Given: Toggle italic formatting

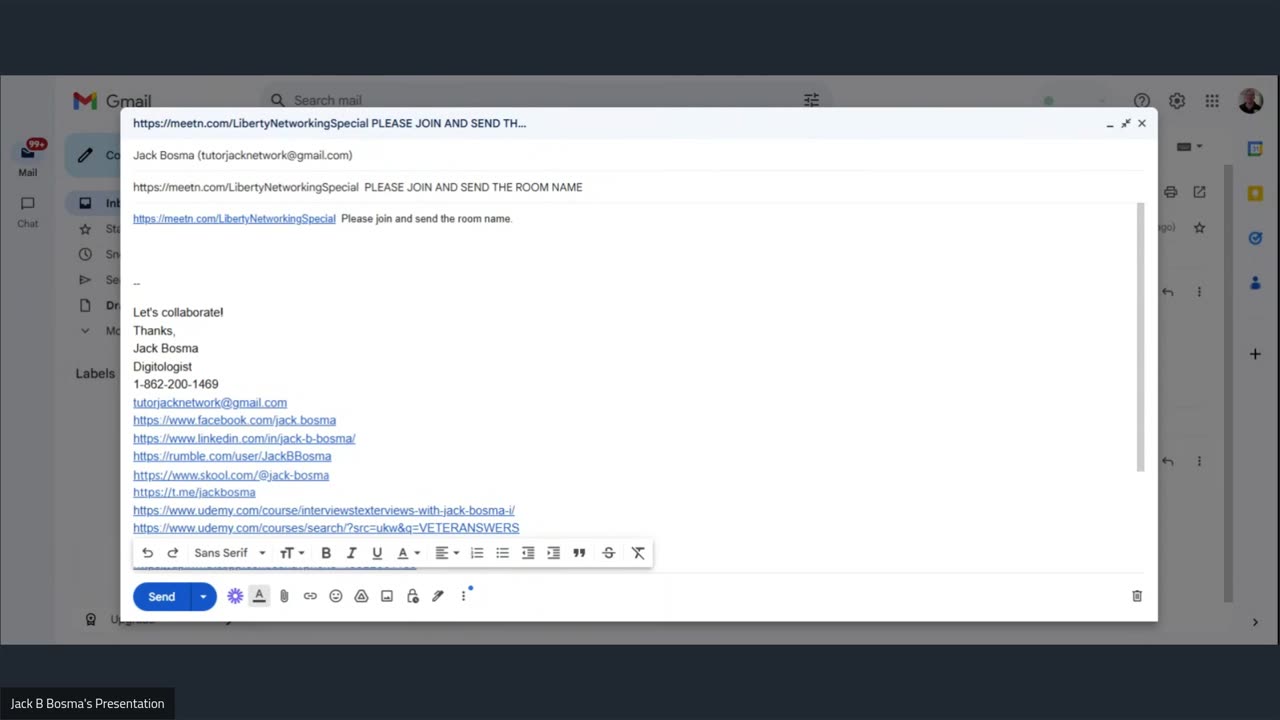Looking at the screenshot, I should 351,553.
